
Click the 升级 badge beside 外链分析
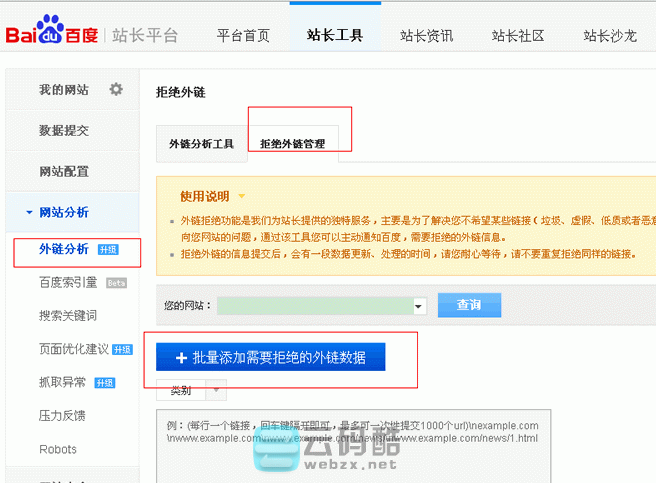[108, 250]
